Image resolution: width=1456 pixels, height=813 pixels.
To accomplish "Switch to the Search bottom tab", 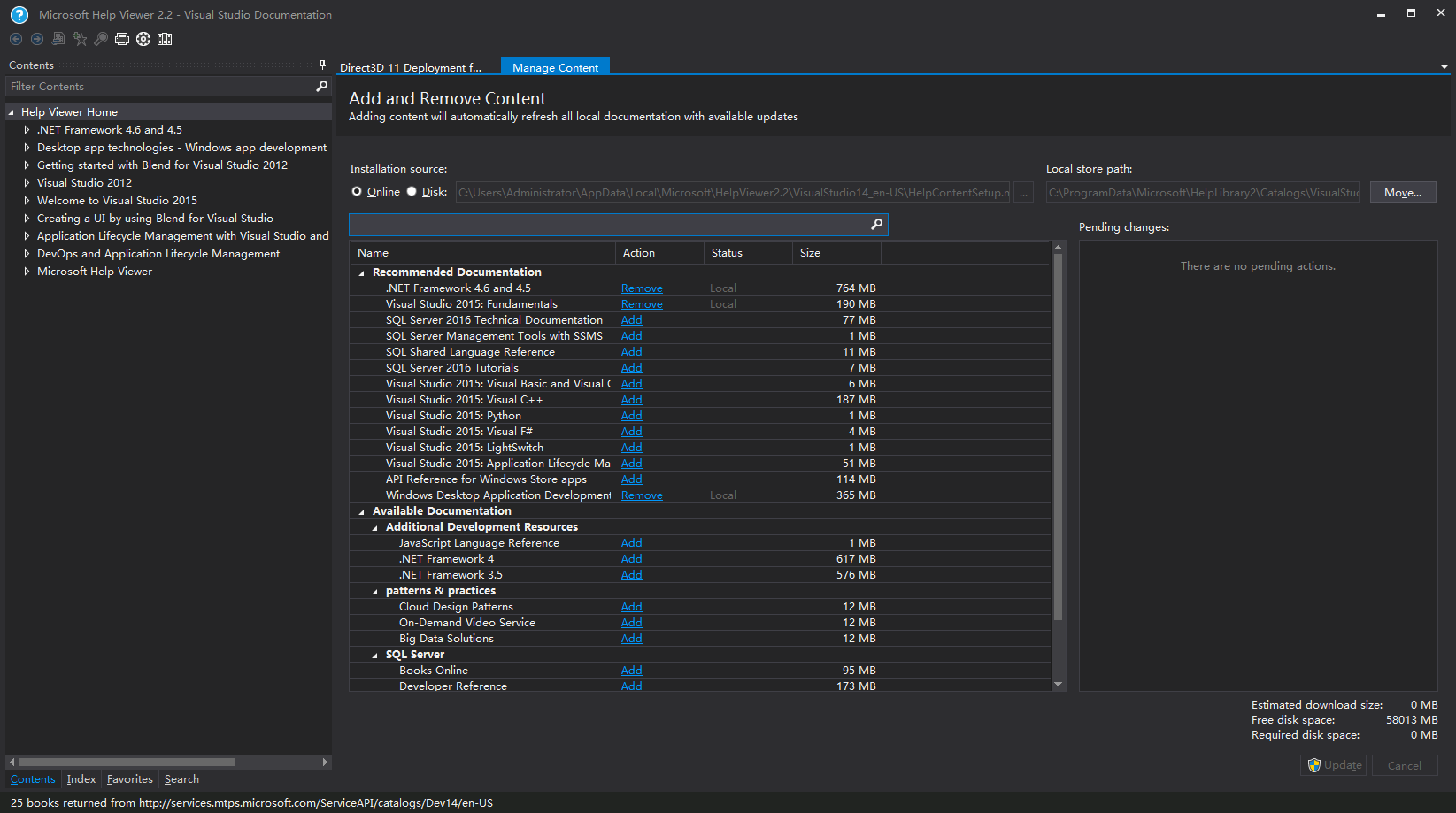I will tap(181, 779).
